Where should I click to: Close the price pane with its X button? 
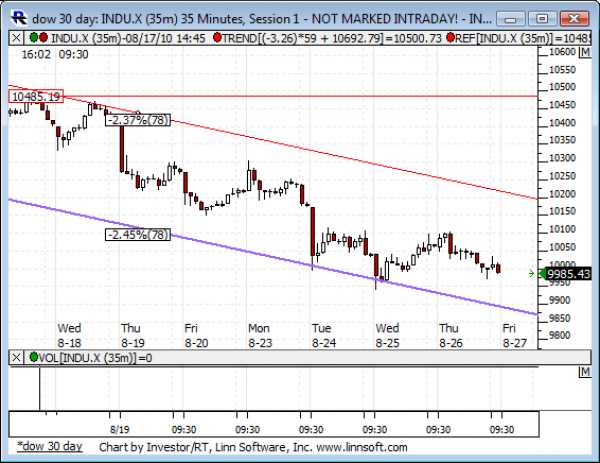[x=16, y=38]
